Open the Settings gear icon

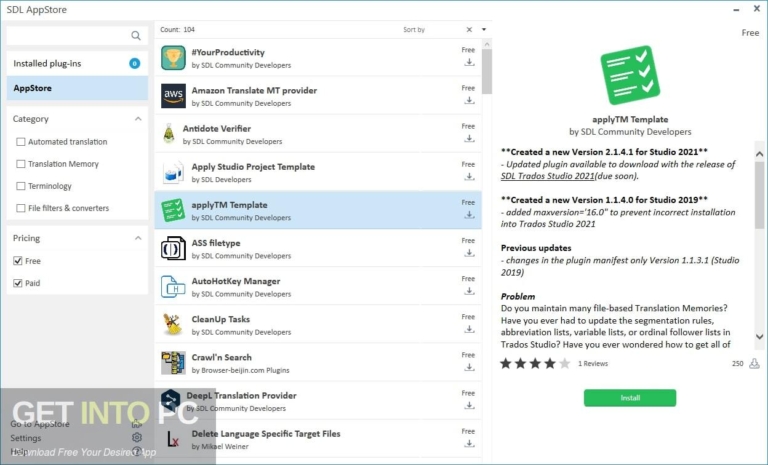(137, 437)
